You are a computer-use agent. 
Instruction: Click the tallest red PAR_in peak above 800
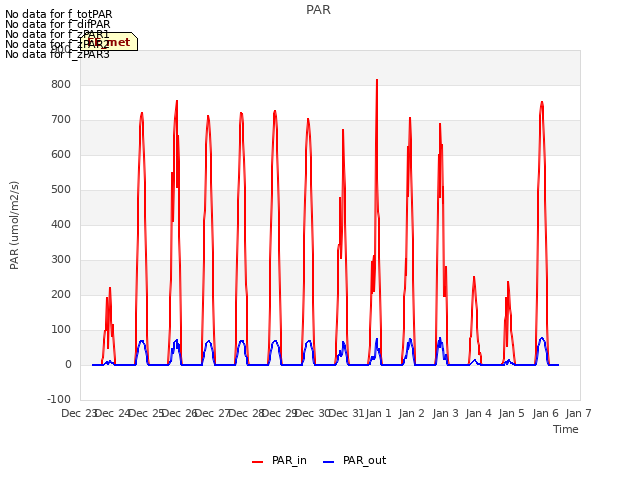[377, 81]
